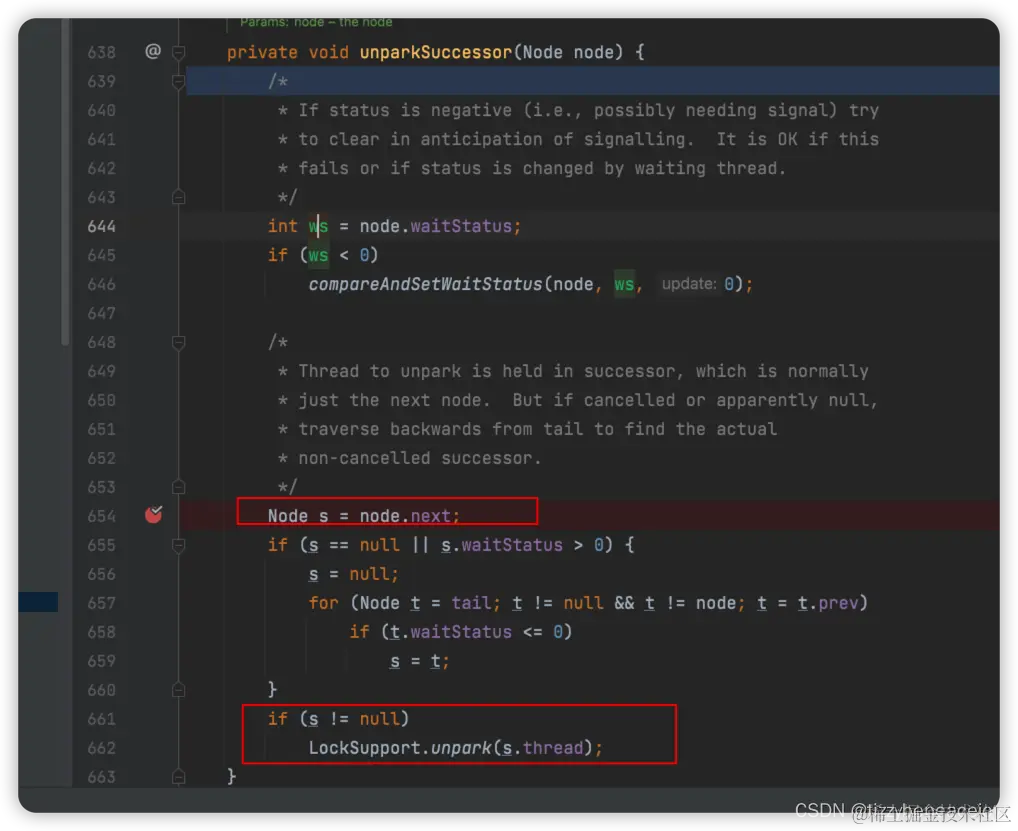Collapse the comment block starting line 648
This screenshot has height=831, width=1018.
click(179, 342)
